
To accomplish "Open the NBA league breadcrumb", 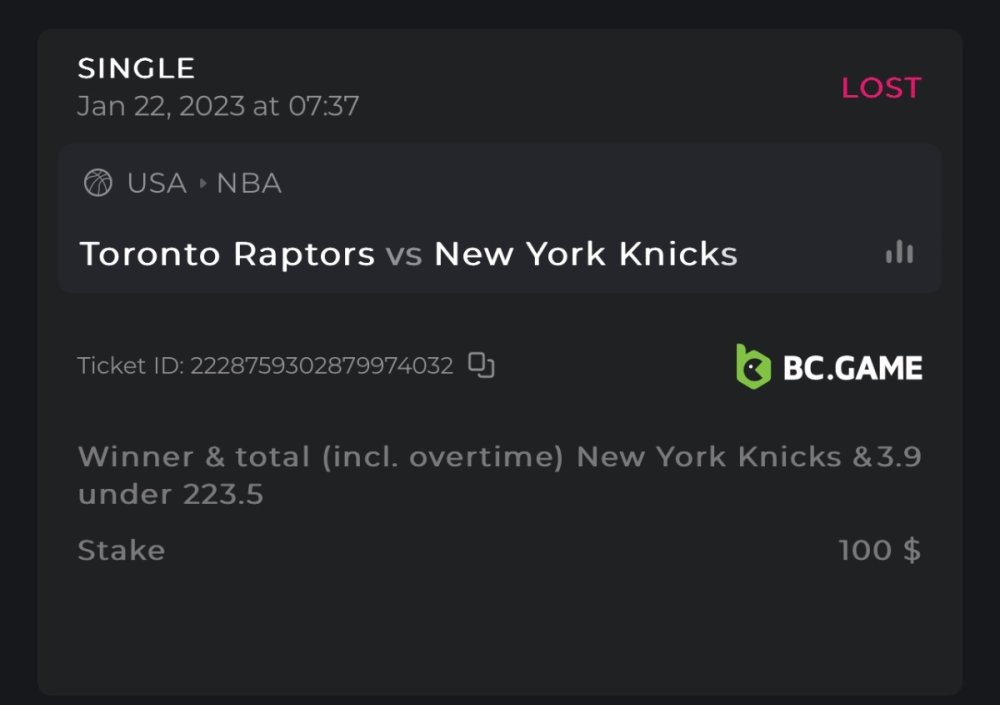I will click(249, 184).
